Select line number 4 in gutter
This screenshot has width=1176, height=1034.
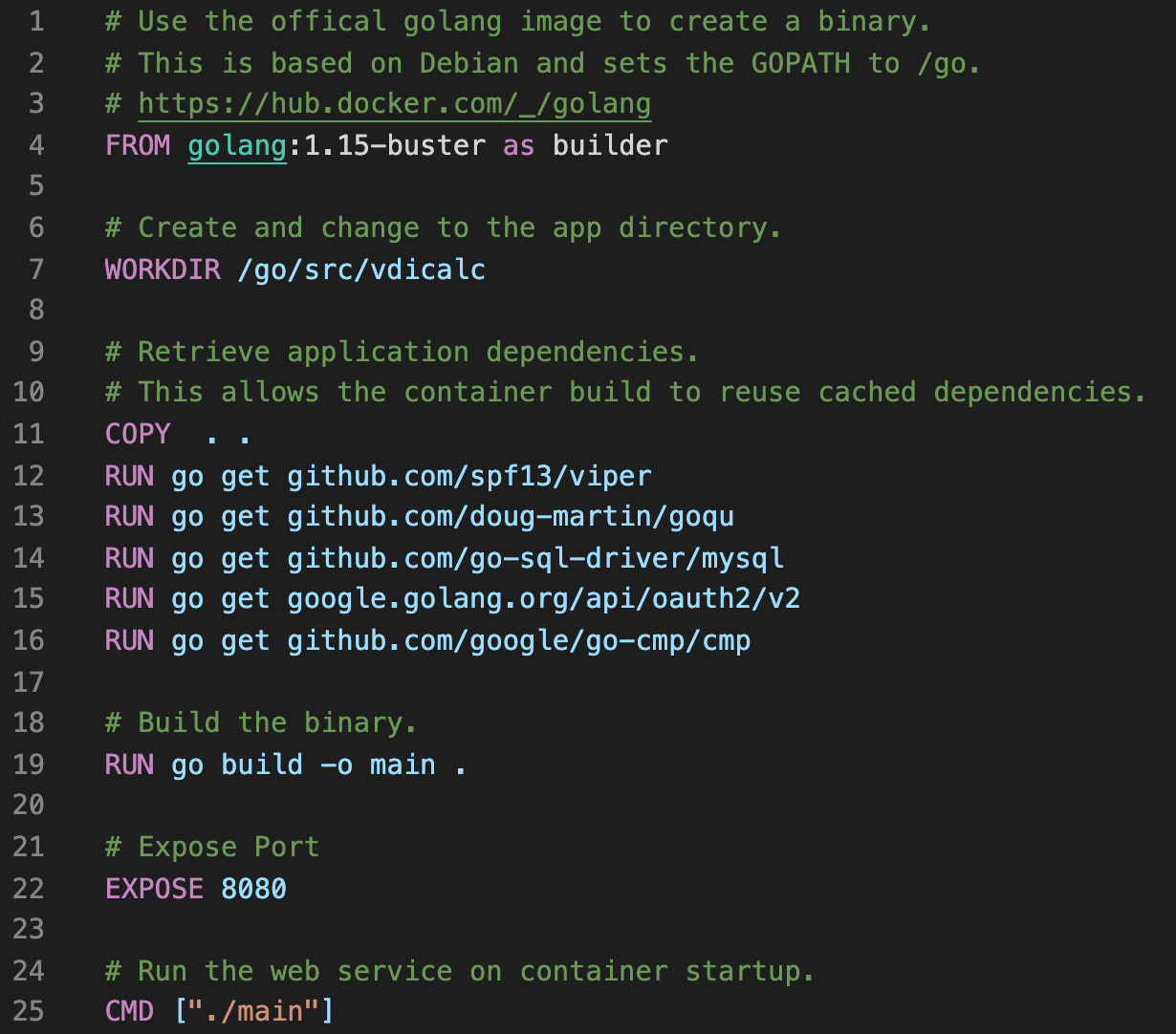(36, 145)
